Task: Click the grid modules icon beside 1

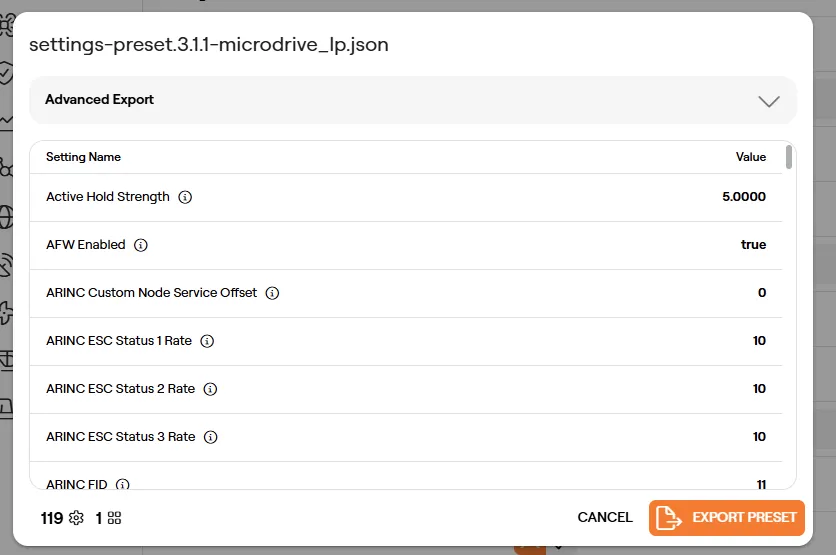Action: click(x=115, y=518)
